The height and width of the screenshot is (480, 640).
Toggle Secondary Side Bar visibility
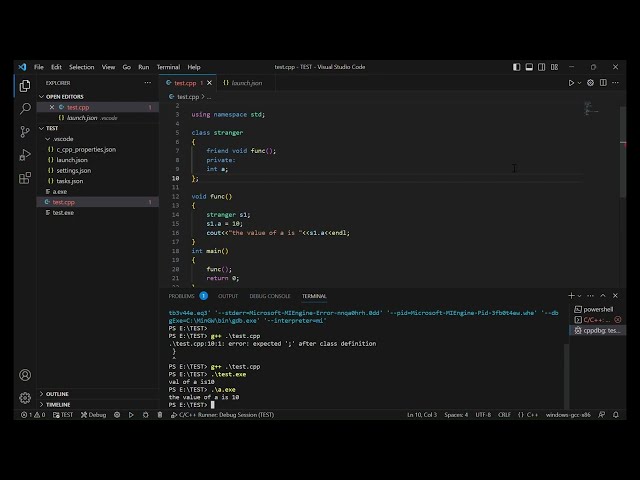click(x=541, y=67)
